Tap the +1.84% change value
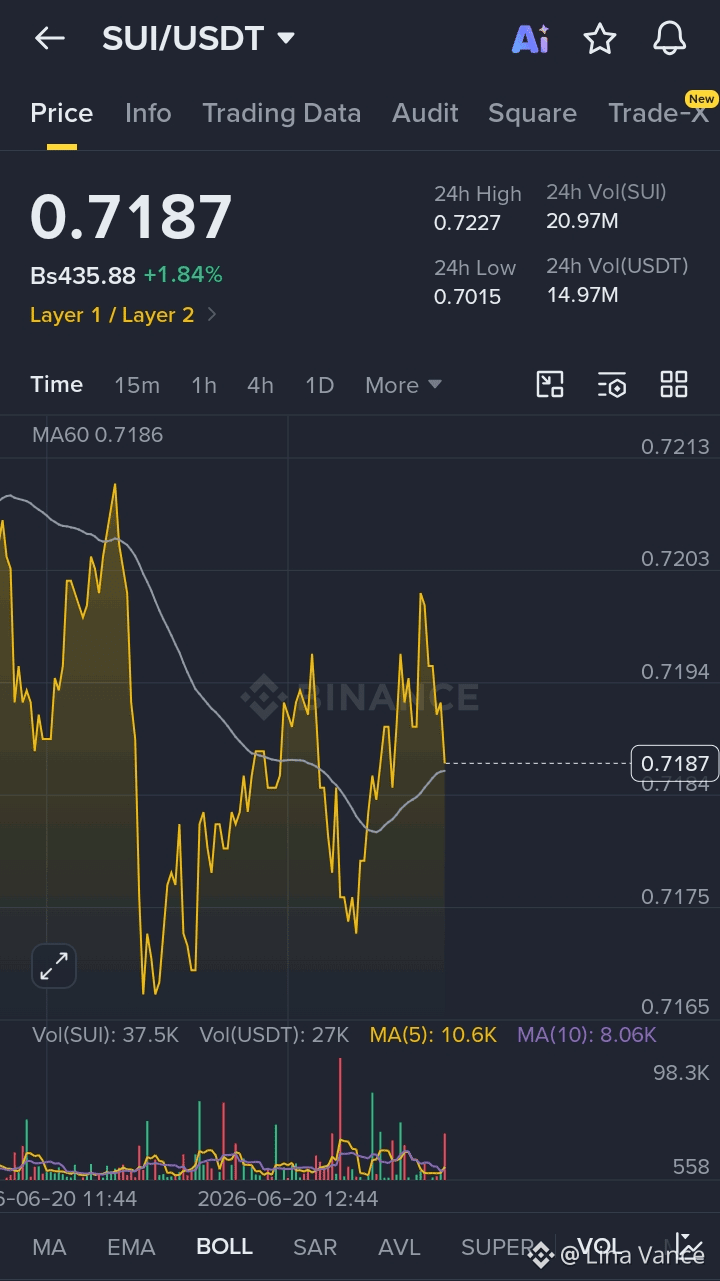Image resolution: width=720 pixels, height=1281 pixels. click(183, 275)
